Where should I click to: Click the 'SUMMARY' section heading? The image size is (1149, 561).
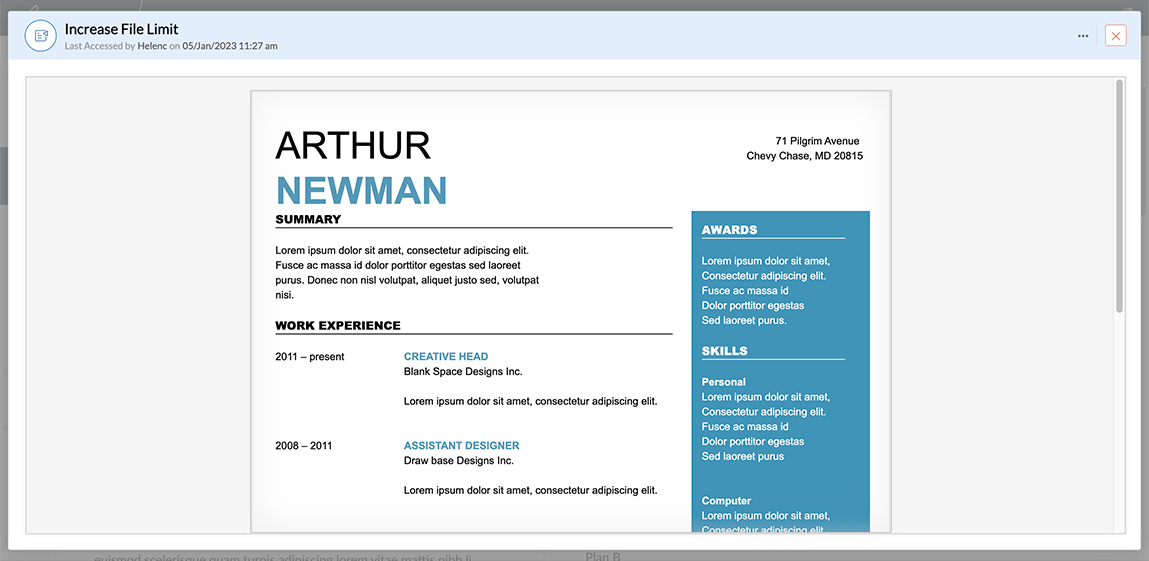[x=309, y=219]
